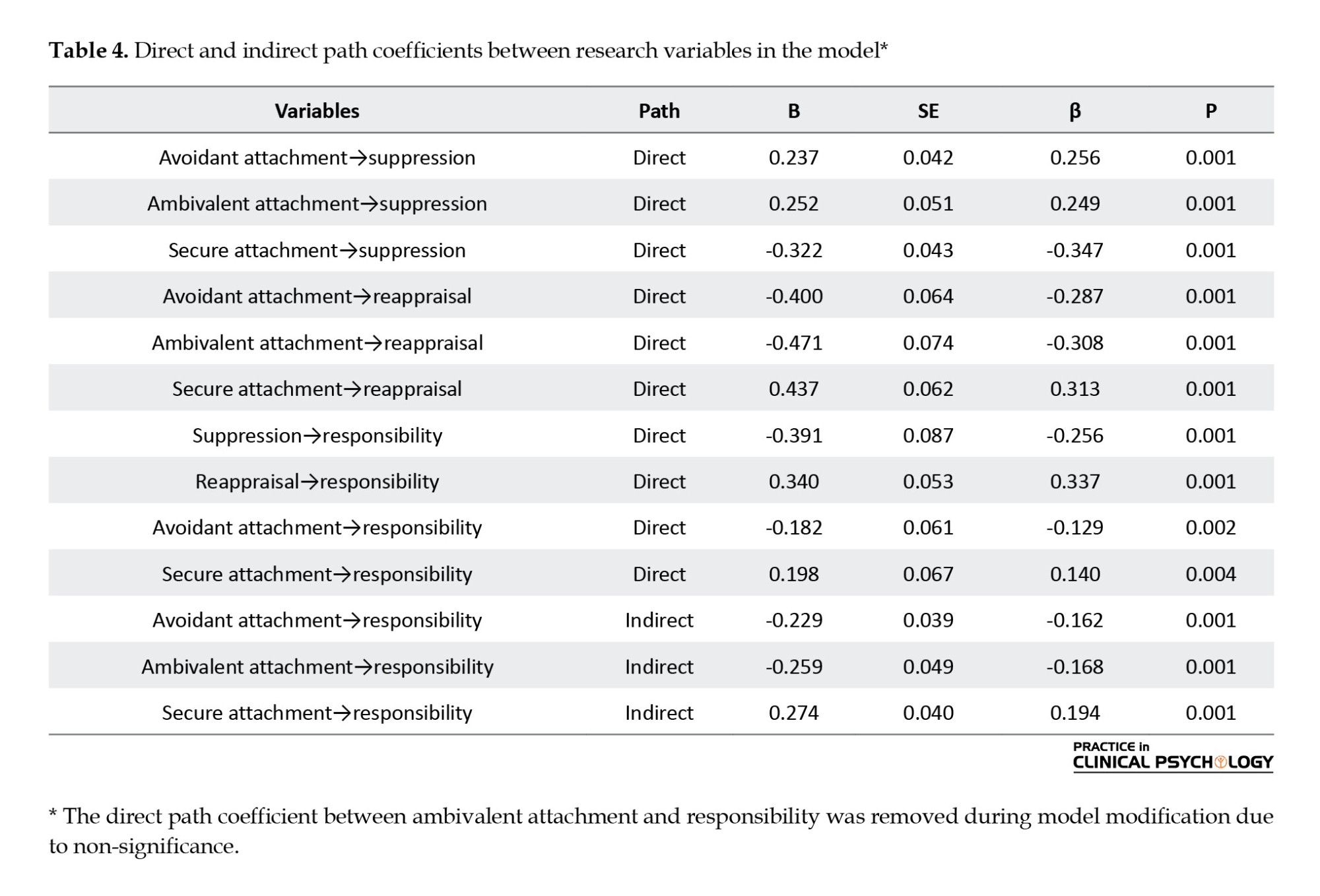Click the β value 0.194
This screenshot has width=1320, height=896.
(x=1074, y=713)
